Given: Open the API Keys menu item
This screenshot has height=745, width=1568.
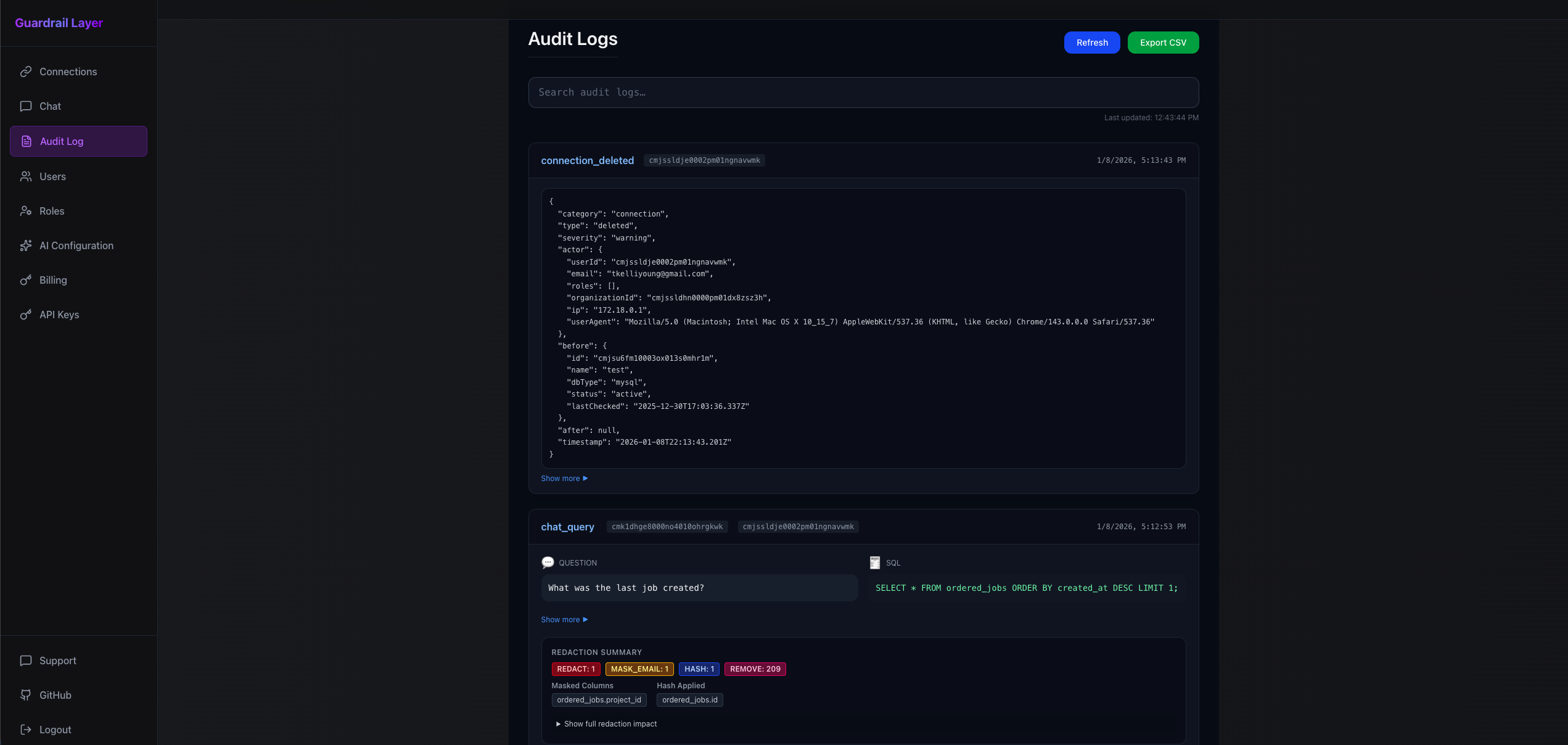Looking at the screenshot, I should (x=59, y=315).
